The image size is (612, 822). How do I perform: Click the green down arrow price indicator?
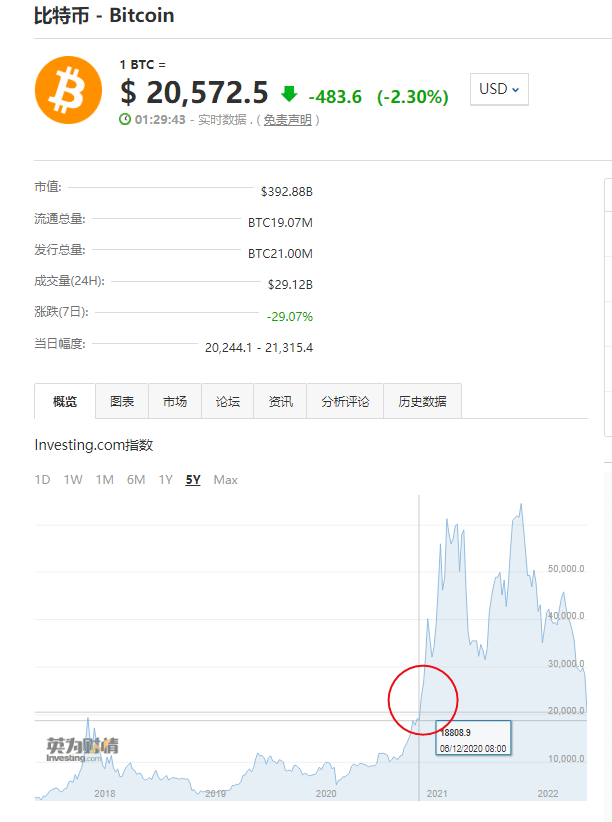click(x=289, y=94)
